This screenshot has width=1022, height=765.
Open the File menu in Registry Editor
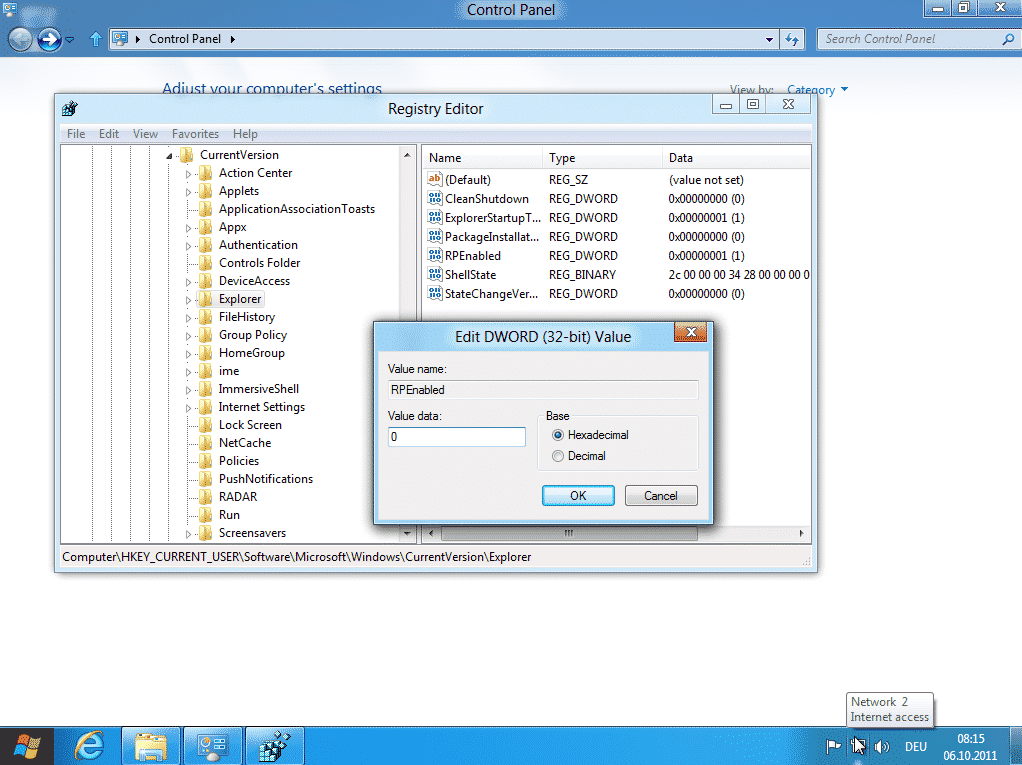pos(76,134)
